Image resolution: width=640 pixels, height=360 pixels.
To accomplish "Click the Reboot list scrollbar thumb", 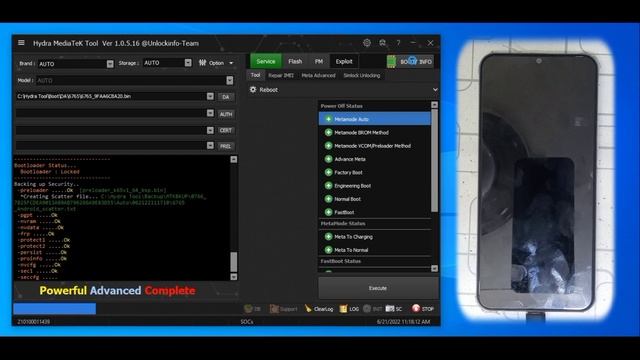I will [434, 160].
